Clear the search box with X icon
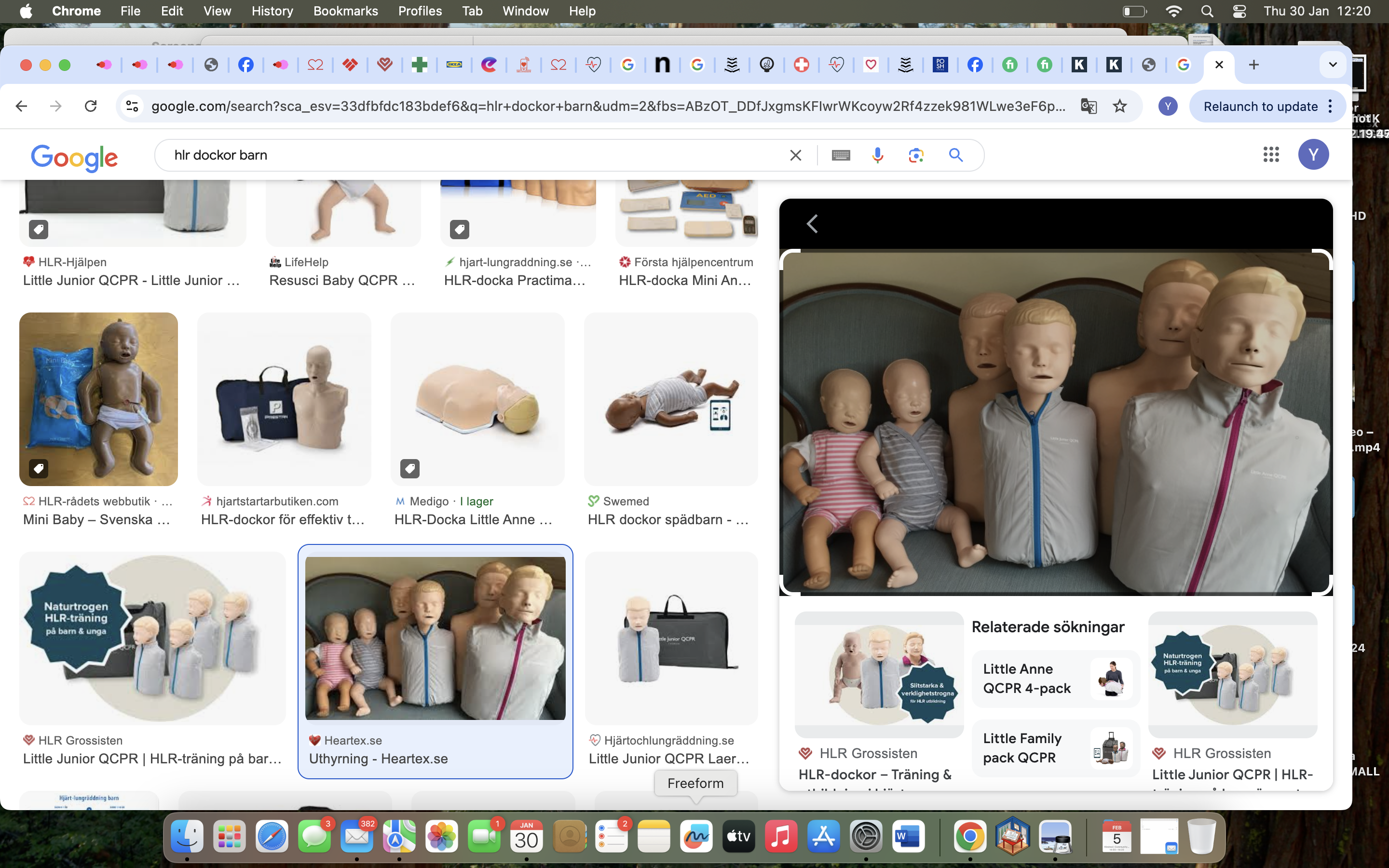This screenshot has width=1389, height=868. 795,155
